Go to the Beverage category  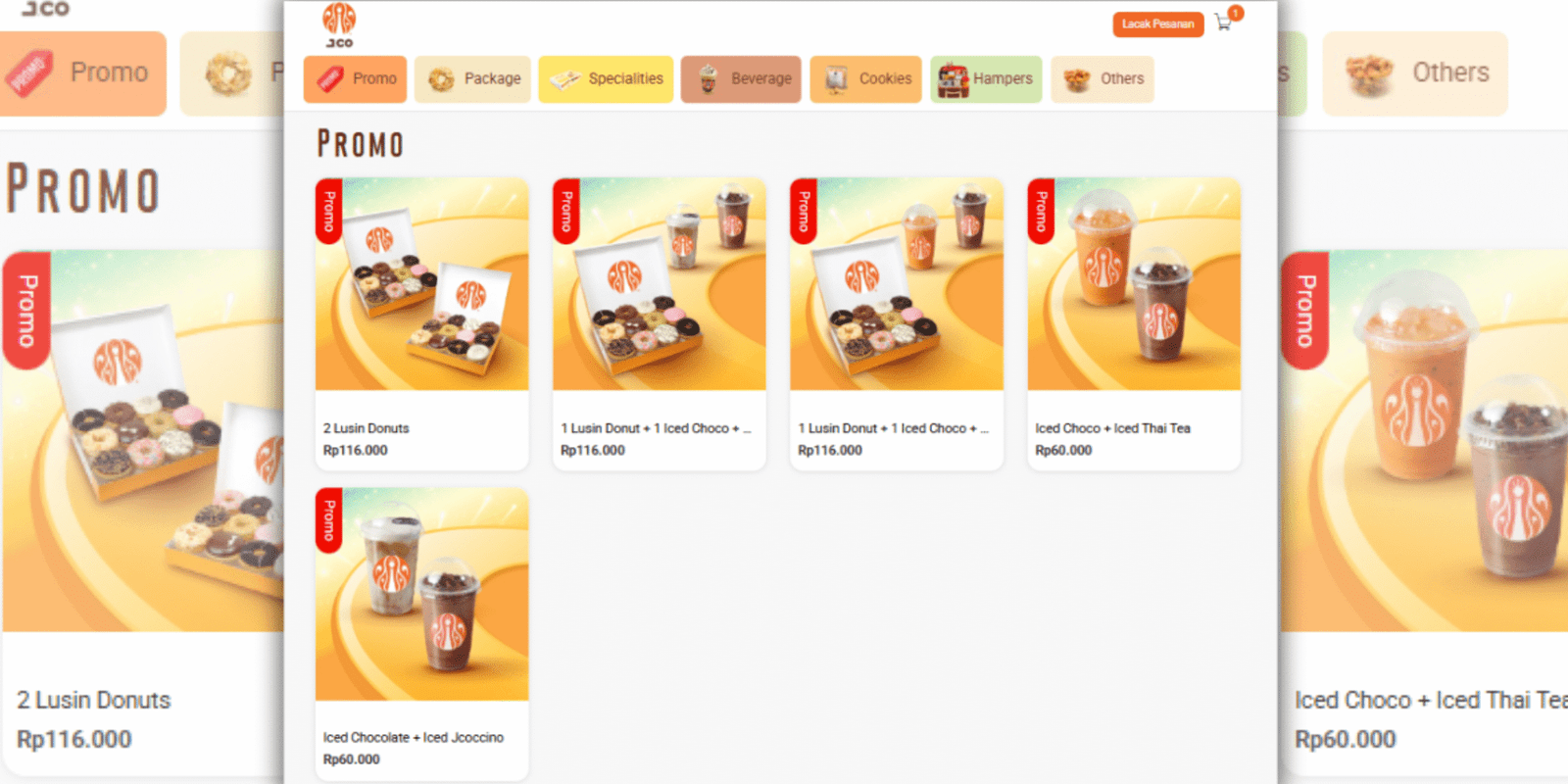coord(741,78)
